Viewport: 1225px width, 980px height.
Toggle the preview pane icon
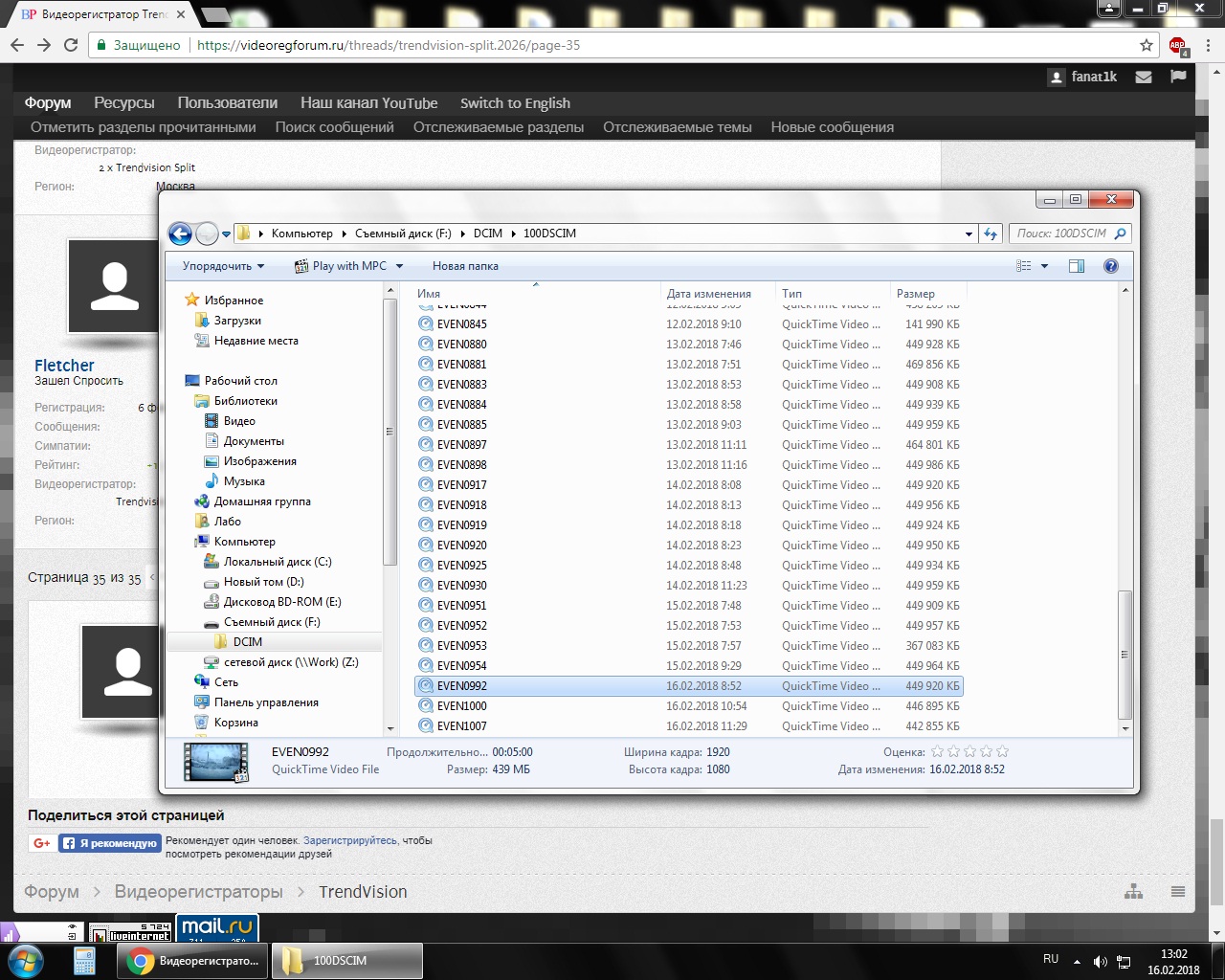pyautogui.click(x=1077, y=266)
